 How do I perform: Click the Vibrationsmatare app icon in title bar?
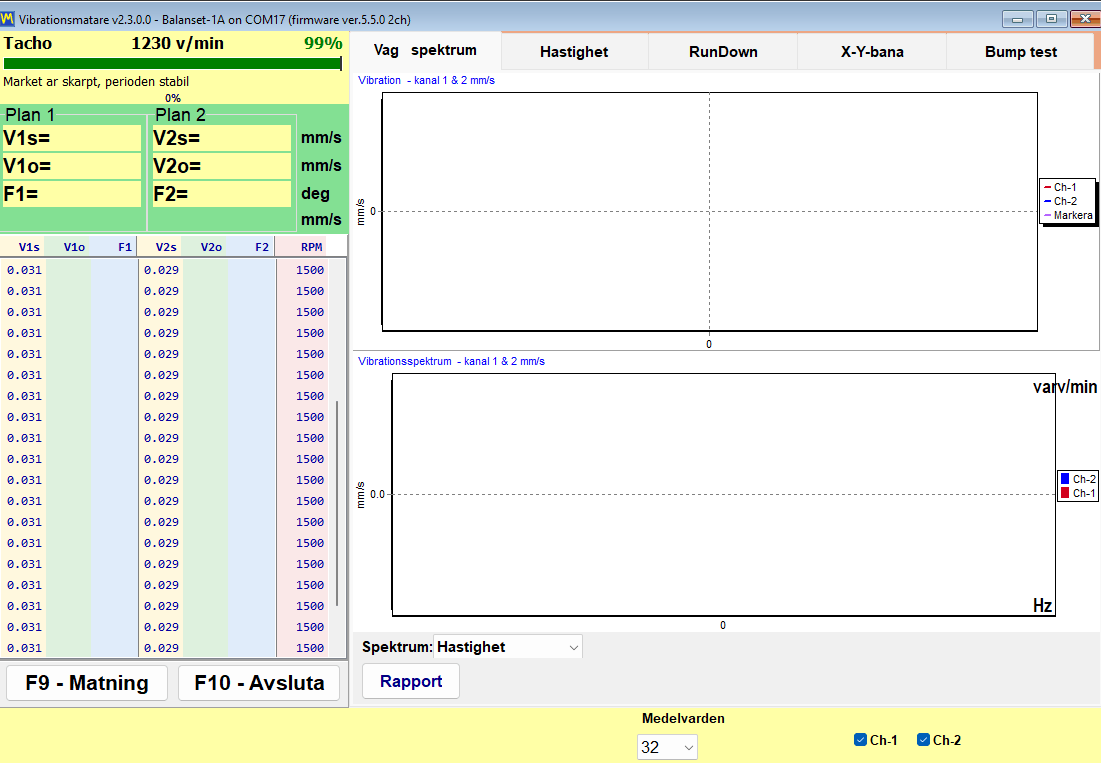pos(8,19)
